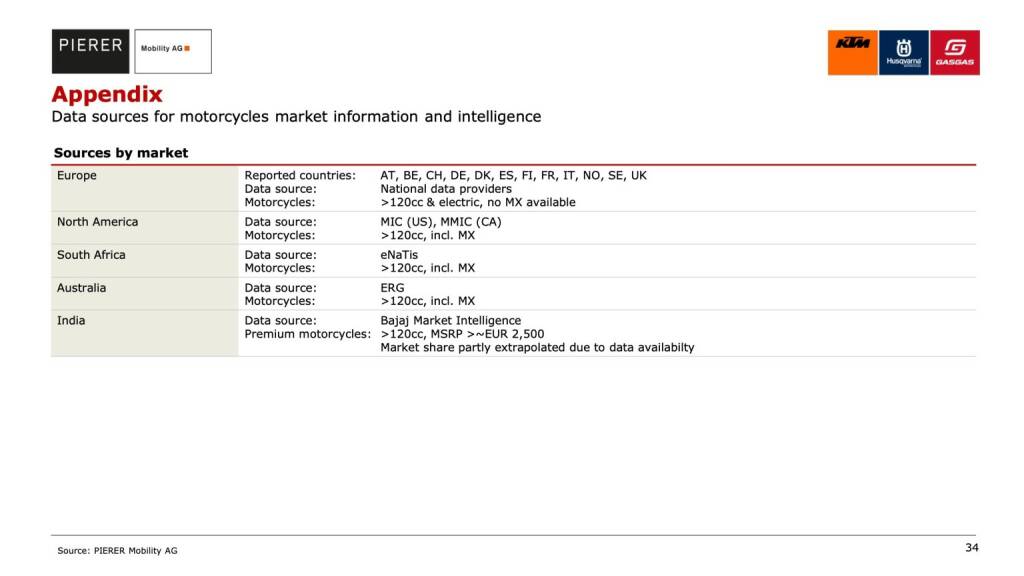Click MIC (US), MMIC (CA) data source
Screen dimensions: 1024x576
[x=441, y=222]
